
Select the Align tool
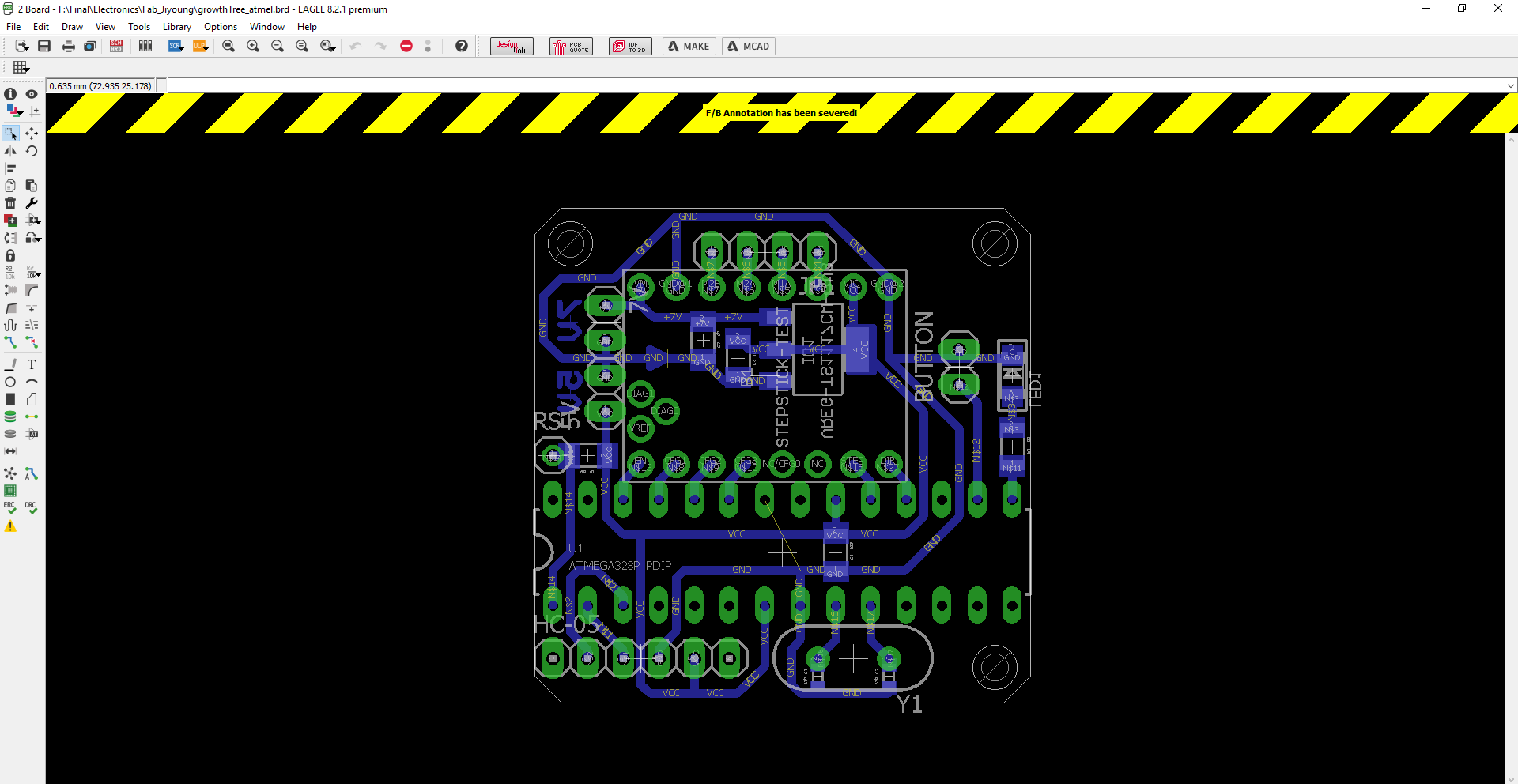[x=10, y=168]
